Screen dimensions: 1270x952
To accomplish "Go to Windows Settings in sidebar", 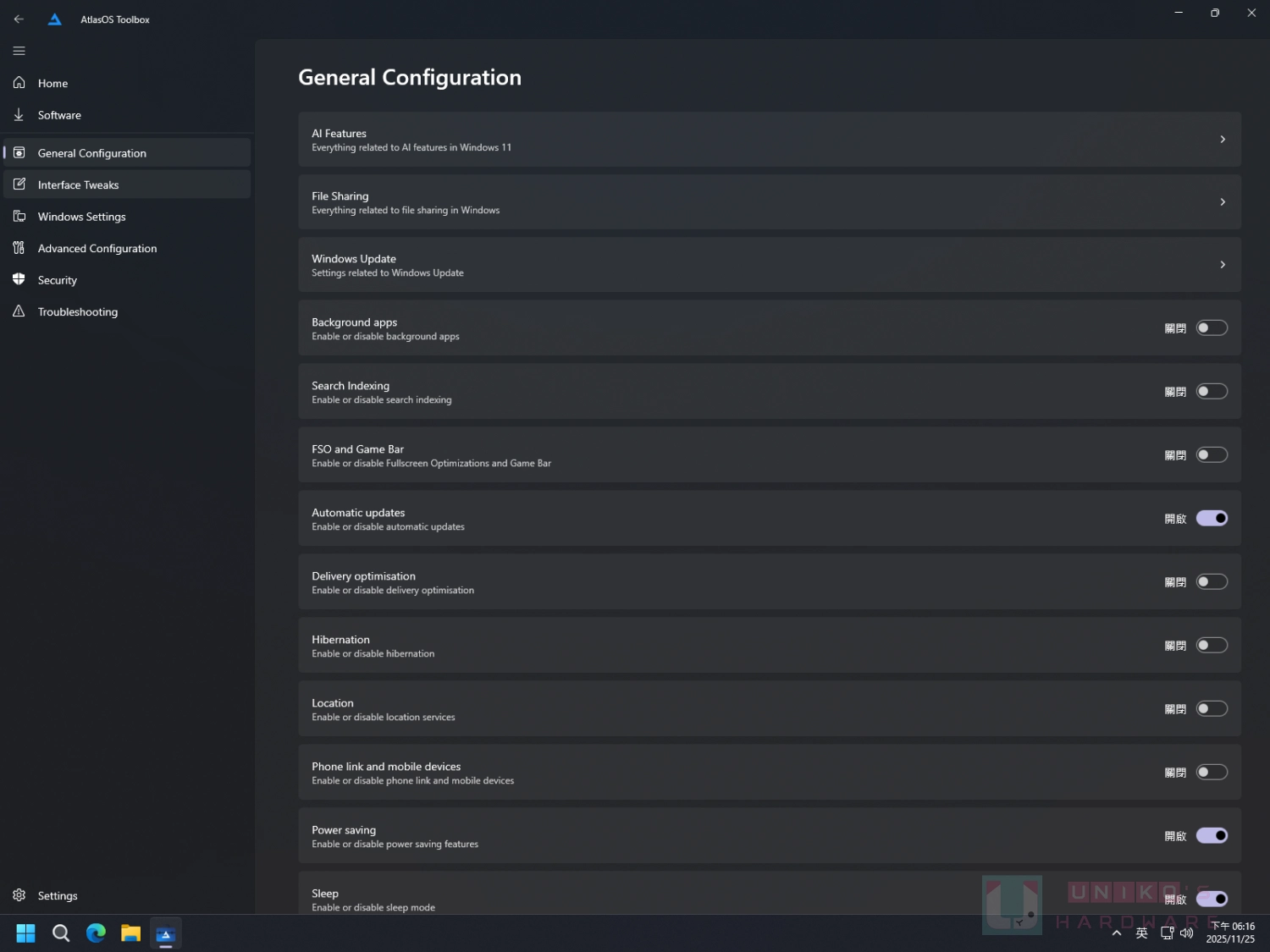I will [81, 217].
